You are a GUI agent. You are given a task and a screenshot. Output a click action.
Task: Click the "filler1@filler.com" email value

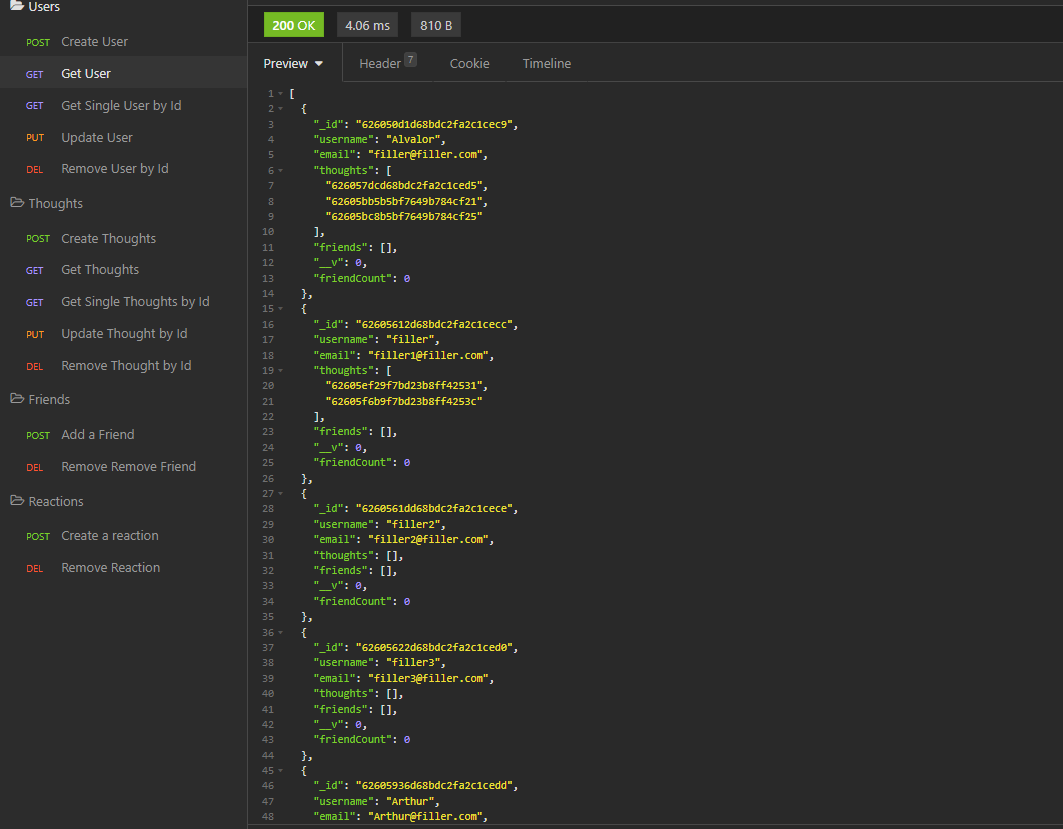tap(430, 355)
